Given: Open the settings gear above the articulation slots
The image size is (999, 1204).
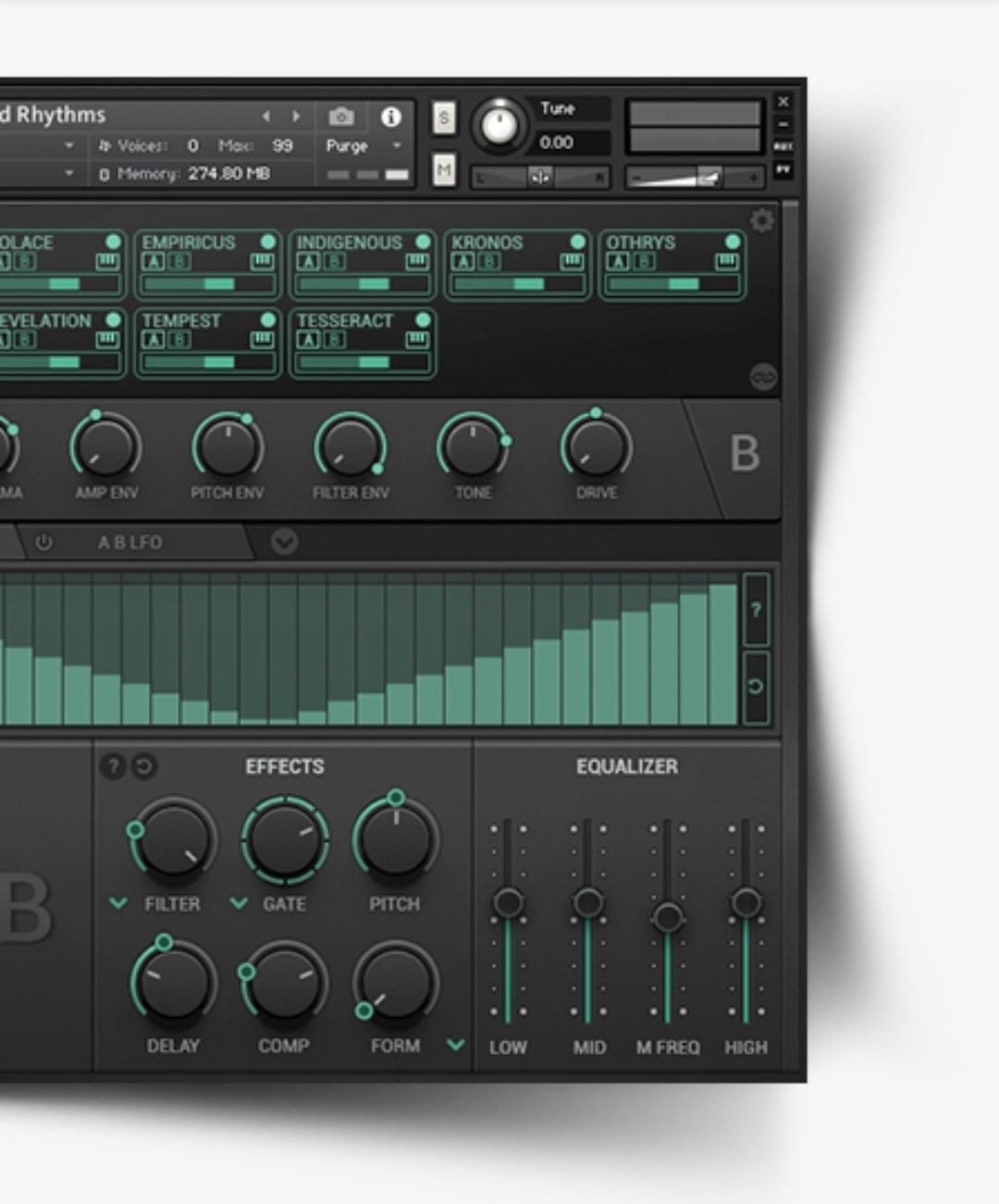Looking at the screenshot, I should 761,221.
